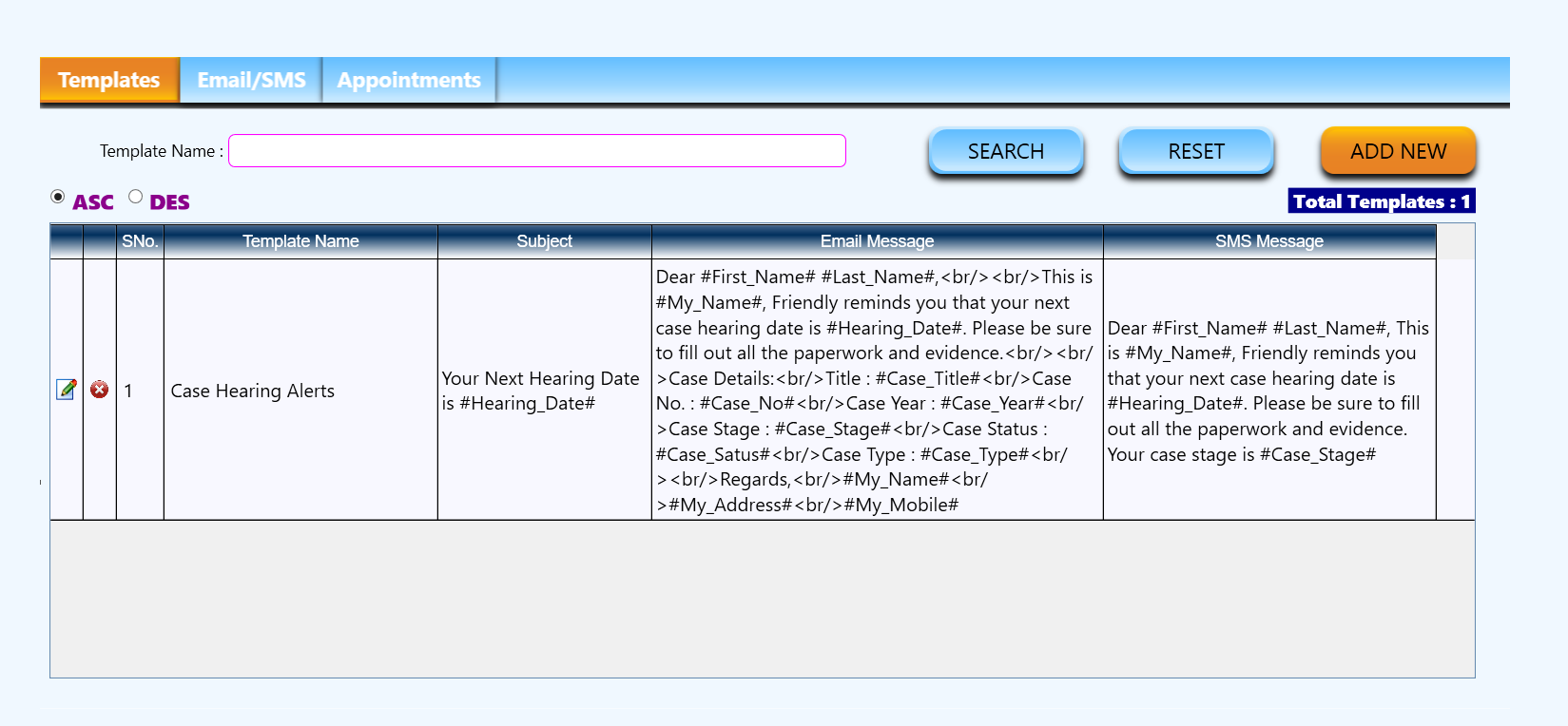1568x726 pixels.
Task: Click ADD NEW to create a template
Action: [x=1398, y=152]
